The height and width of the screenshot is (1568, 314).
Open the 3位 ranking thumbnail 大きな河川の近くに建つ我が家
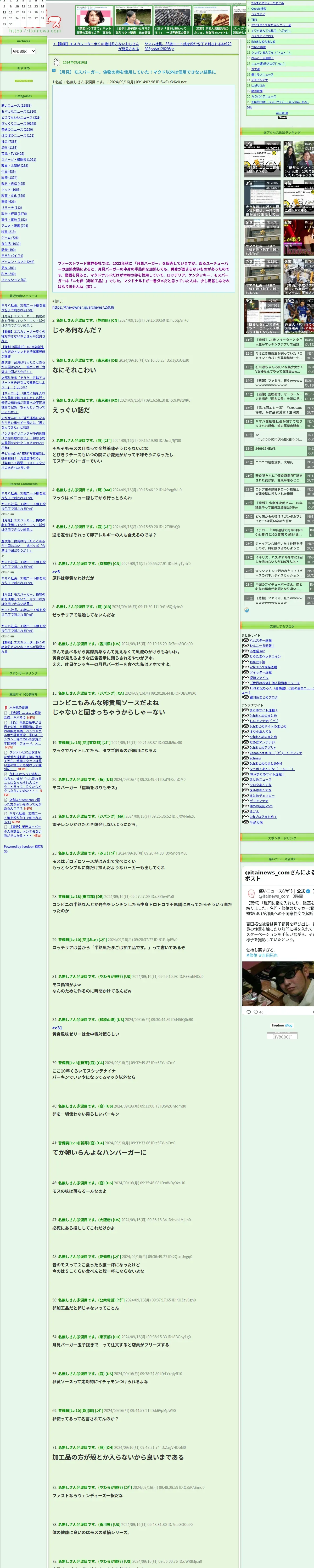pos(262,198)
